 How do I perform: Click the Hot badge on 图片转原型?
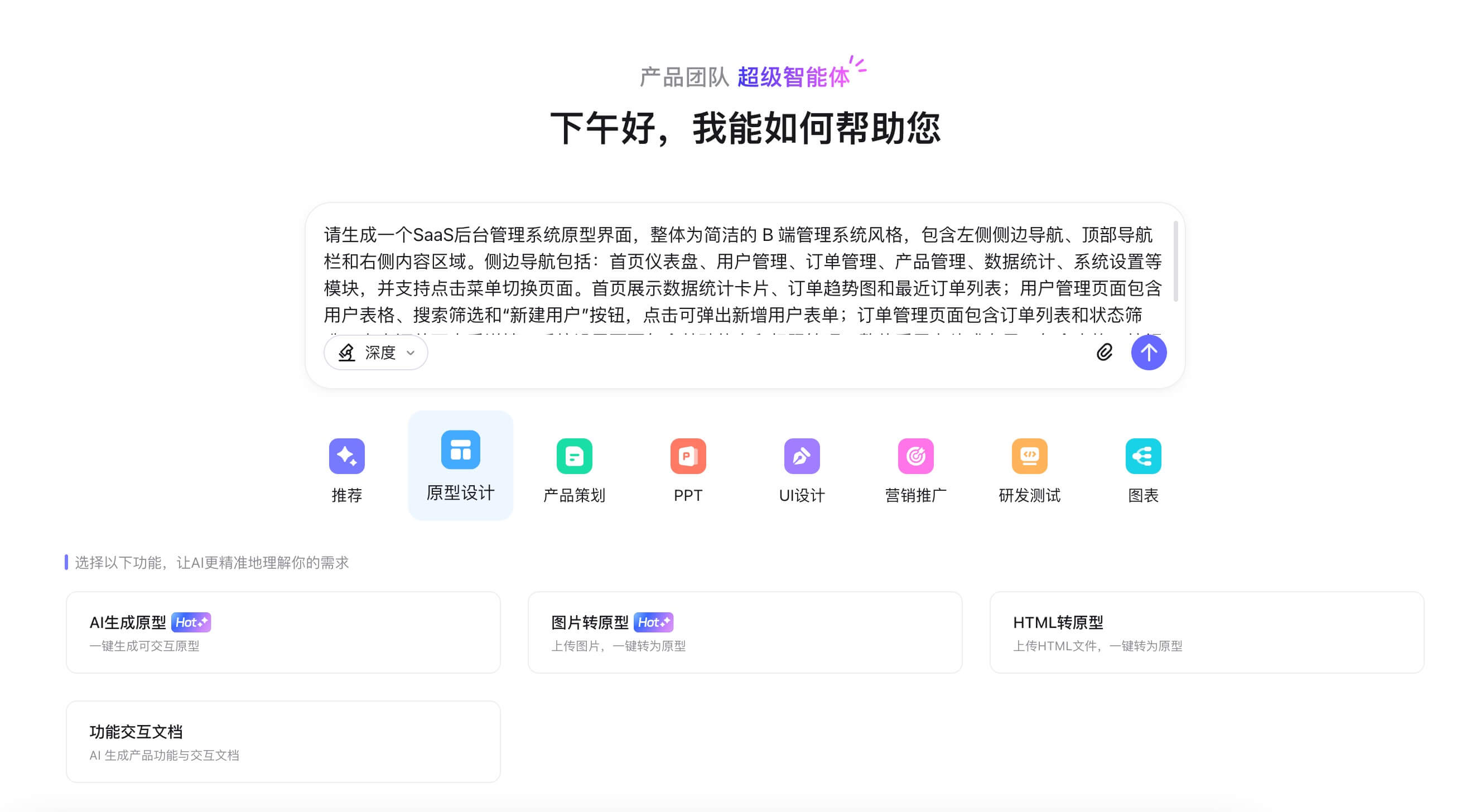tap(654, 622)
